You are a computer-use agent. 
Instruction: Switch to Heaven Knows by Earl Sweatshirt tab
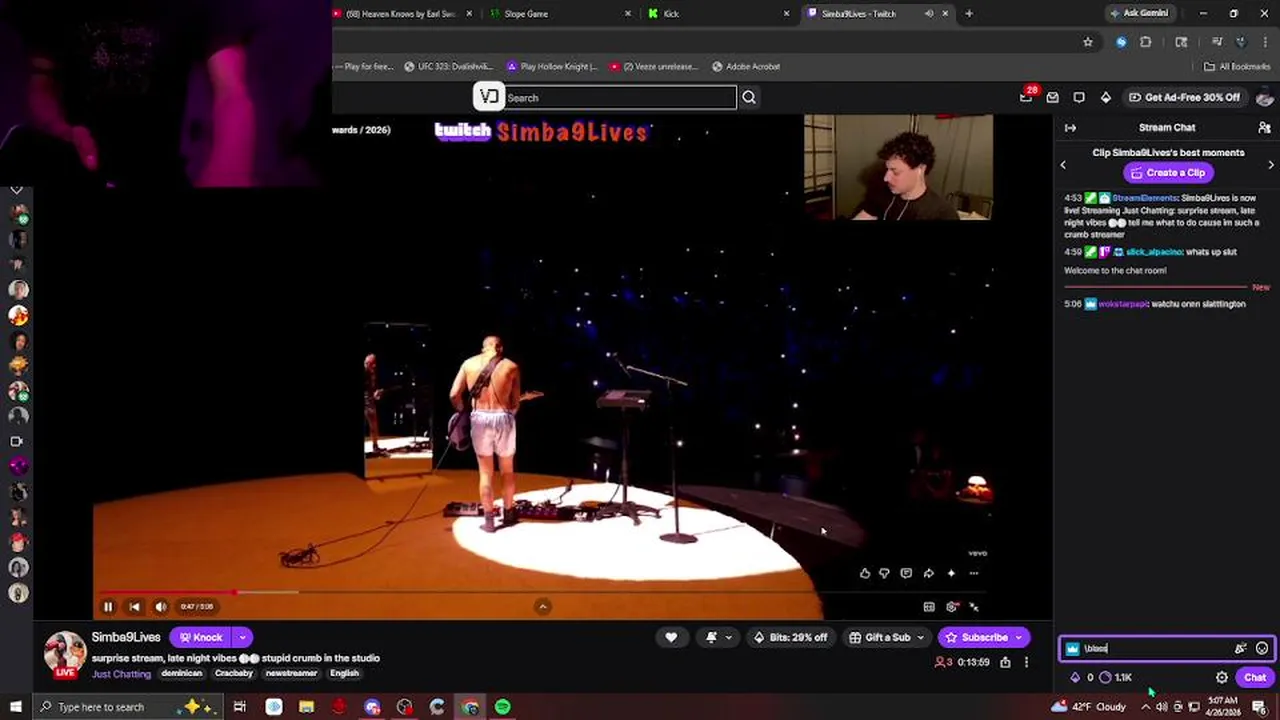pos(404,14)
